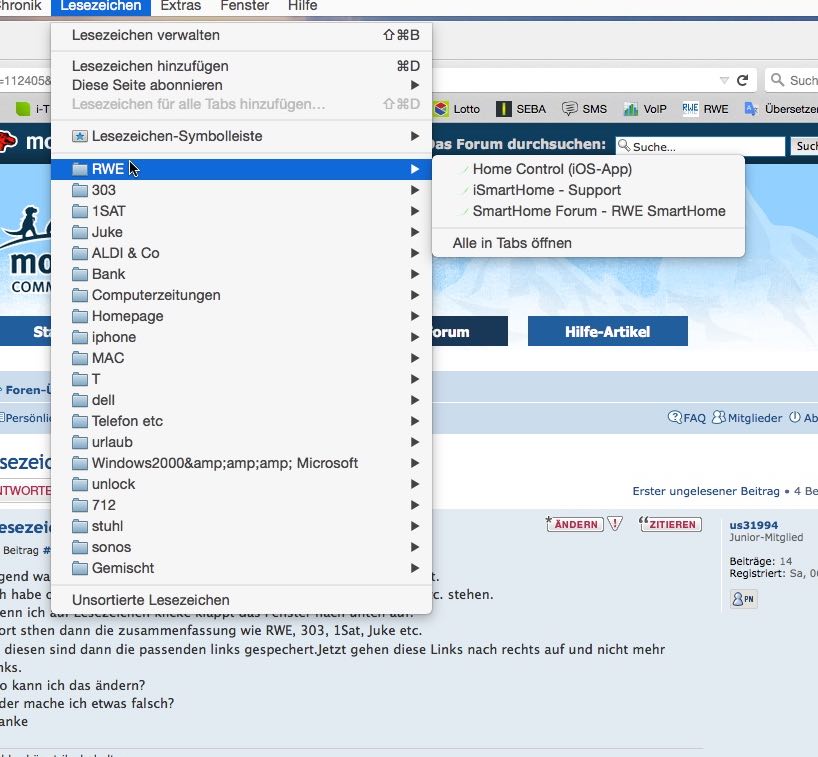Click the MAC folder icon

80,358
